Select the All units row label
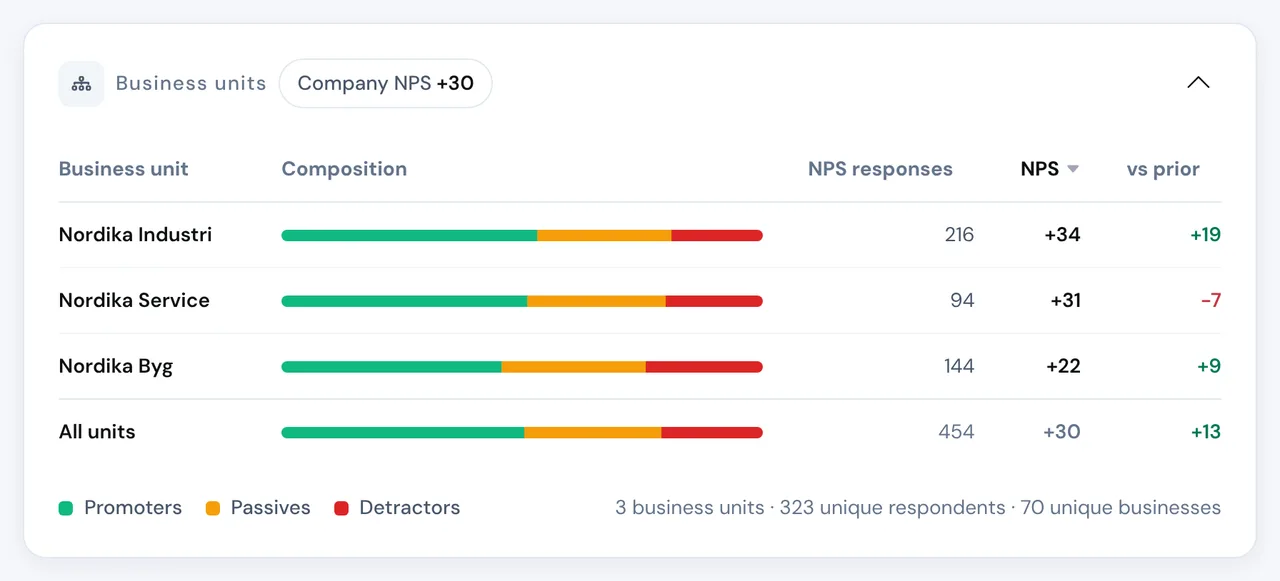Screen dimensions: 1280x581 click(97, 432)
